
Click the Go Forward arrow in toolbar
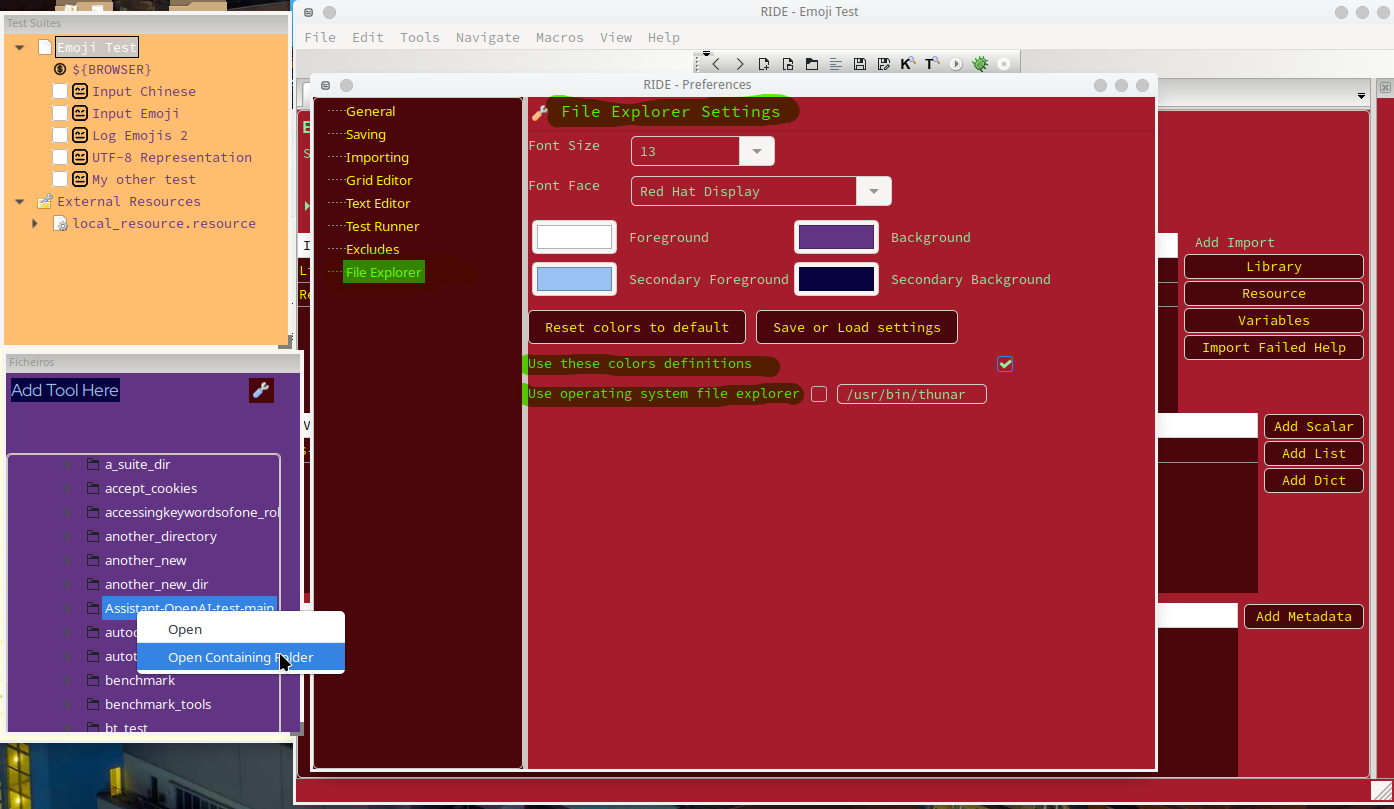[740, 64]
